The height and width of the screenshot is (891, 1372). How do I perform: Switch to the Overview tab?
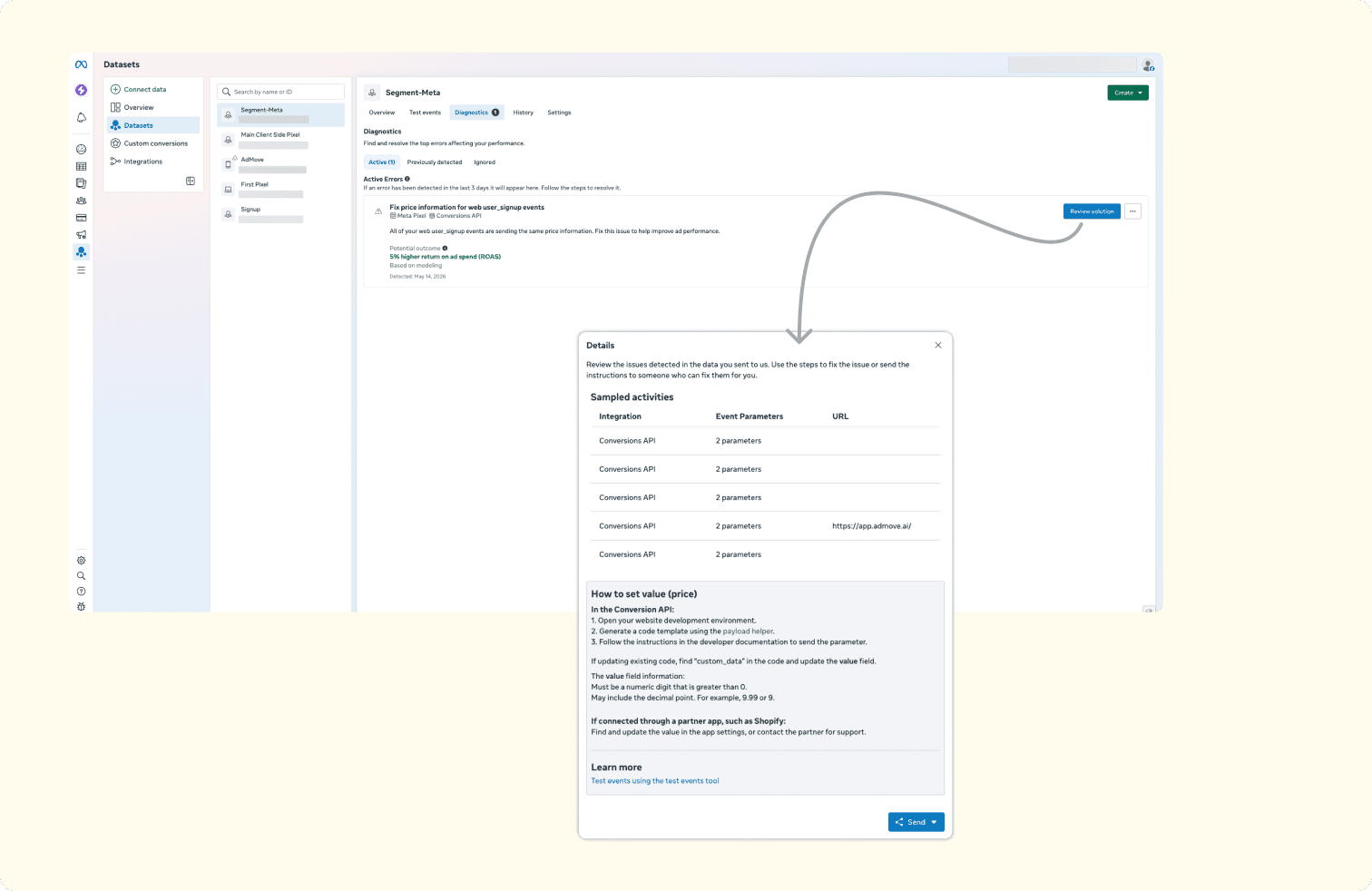click(x=382, y=113)
